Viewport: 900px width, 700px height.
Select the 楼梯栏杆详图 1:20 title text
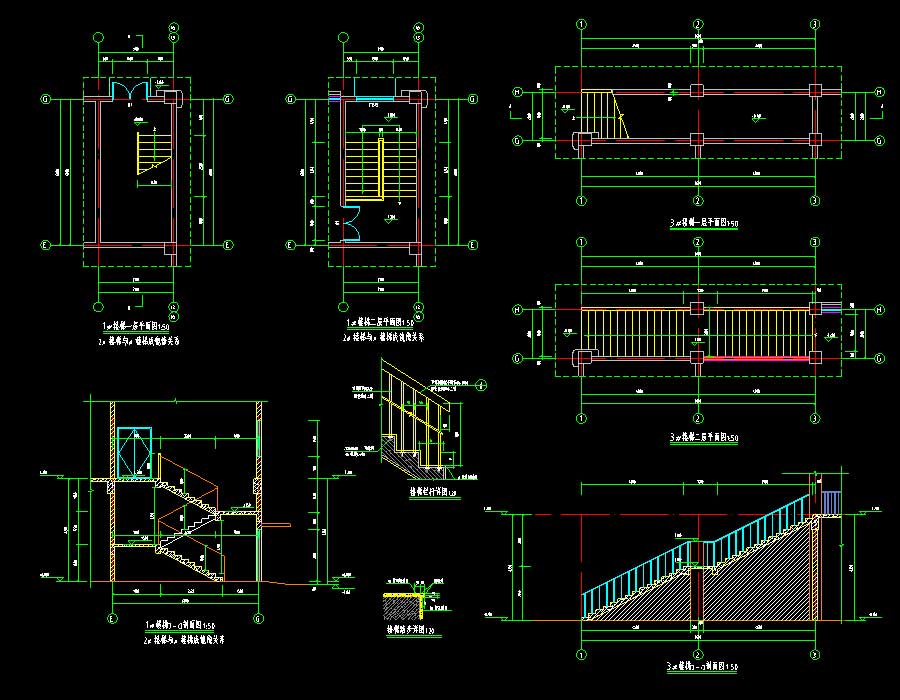point(433,492)
